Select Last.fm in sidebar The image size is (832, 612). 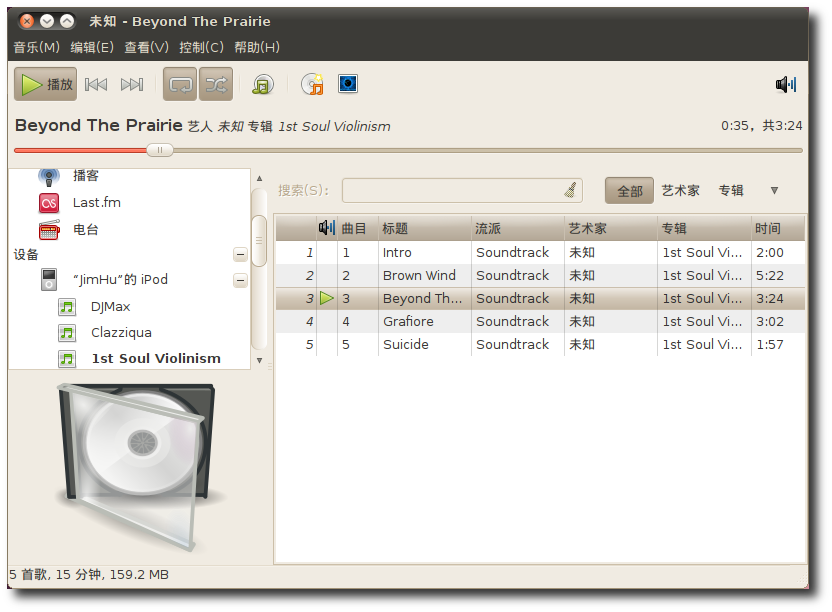pos(97,203)
